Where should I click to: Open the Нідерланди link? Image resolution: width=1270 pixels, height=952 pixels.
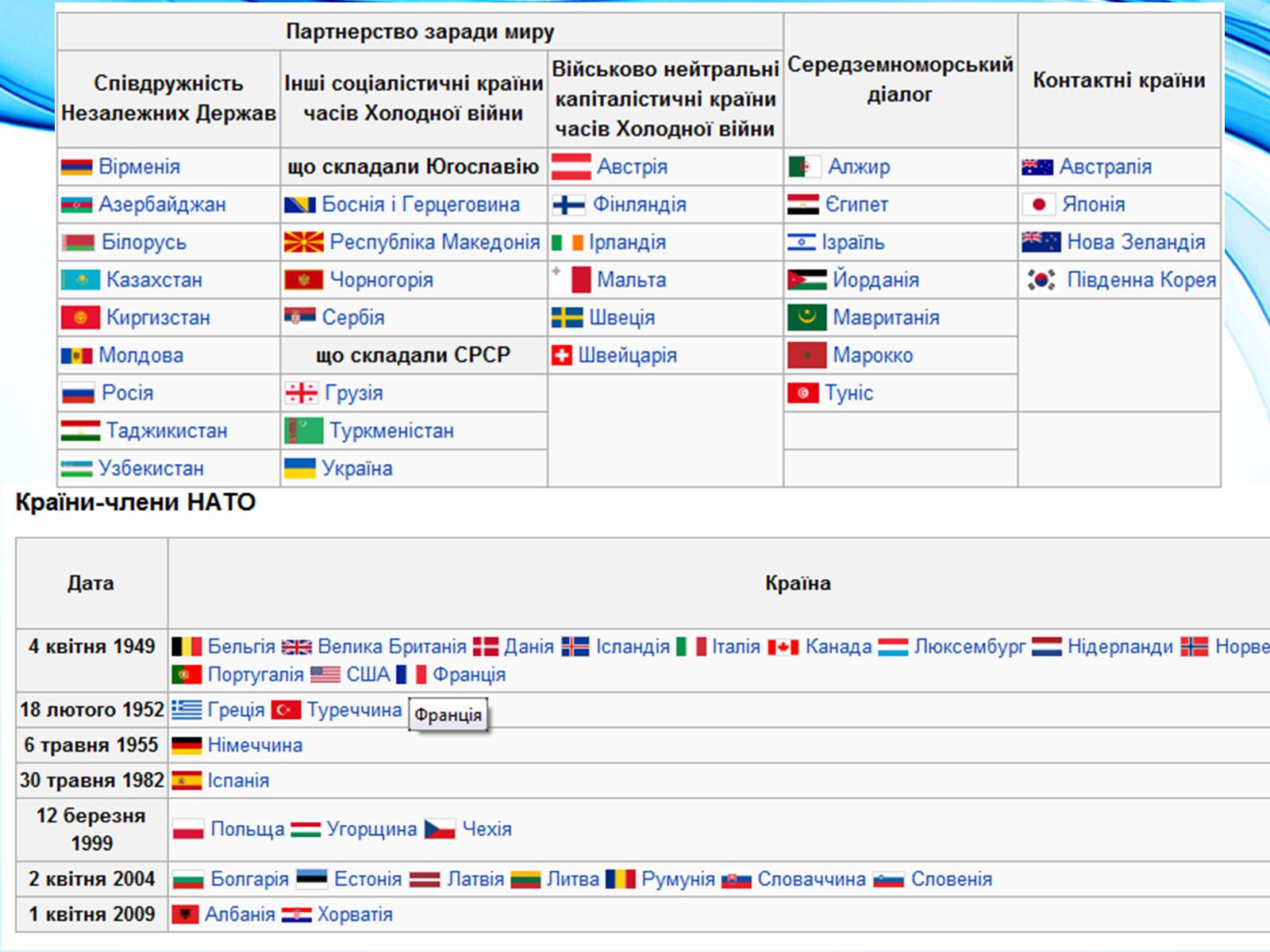coord(1120,647)
